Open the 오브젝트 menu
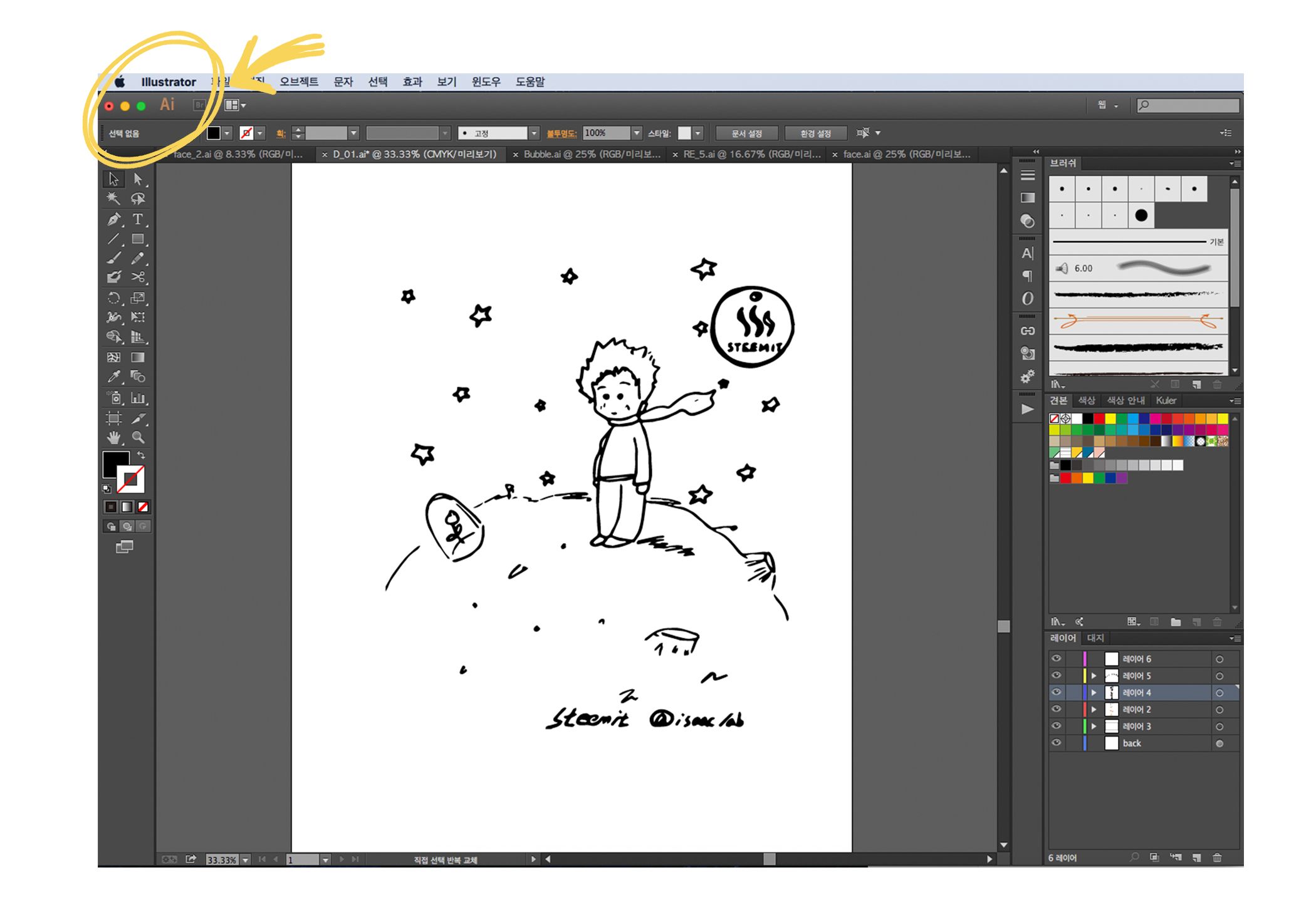The height and width of the screenshot is (912, 1316). (x=299, y=81)
